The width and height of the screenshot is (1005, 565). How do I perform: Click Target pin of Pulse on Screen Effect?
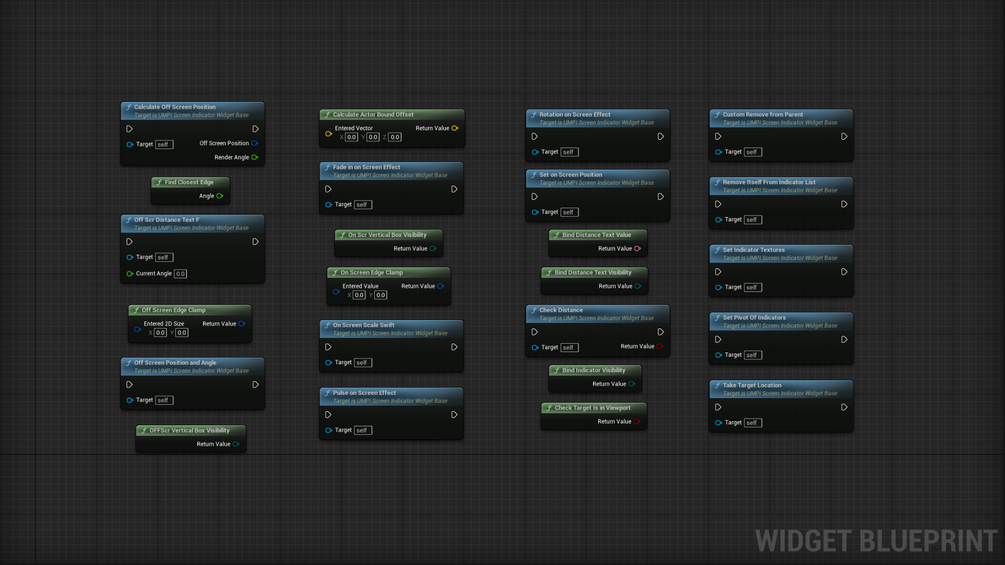coord(328,430)
